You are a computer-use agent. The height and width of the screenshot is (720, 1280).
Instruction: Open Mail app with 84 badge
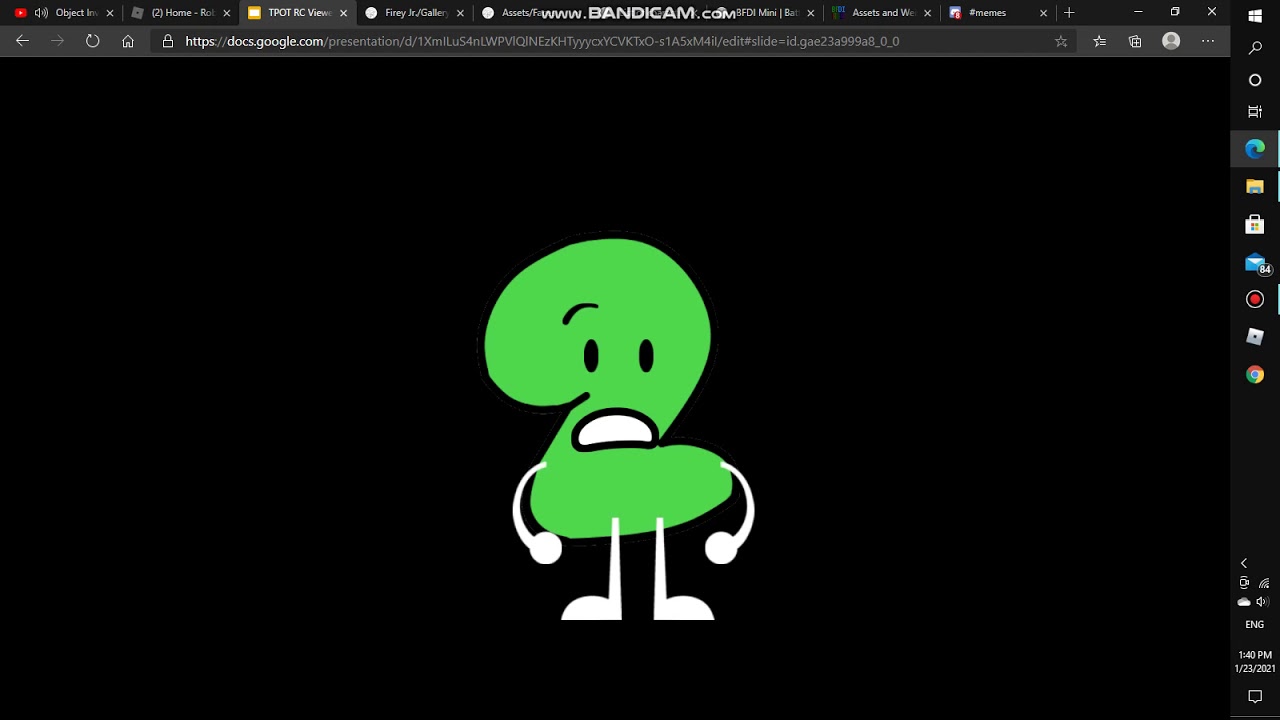(x=1255, y=262)
